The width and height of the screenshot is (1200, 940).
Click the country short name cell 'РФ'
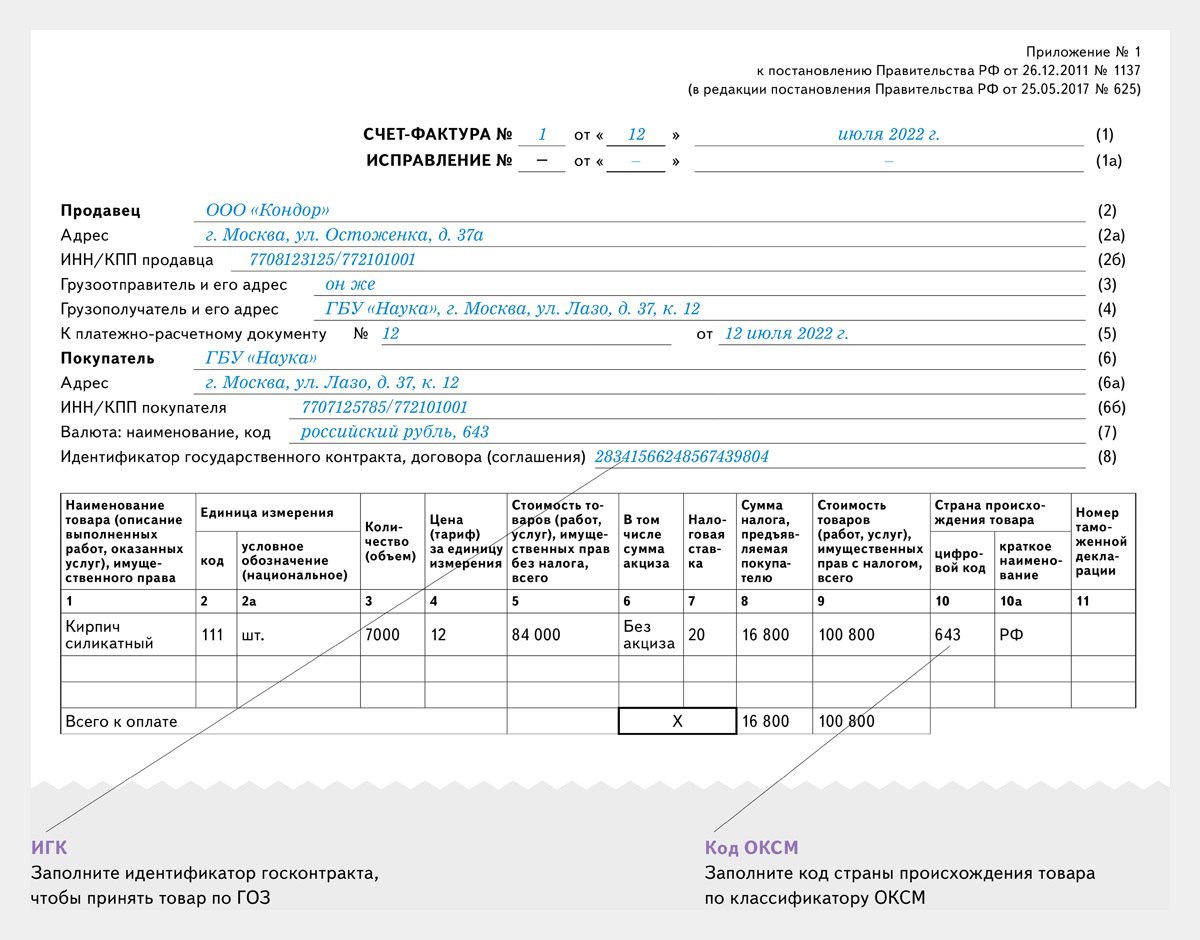pos(1011,635)
